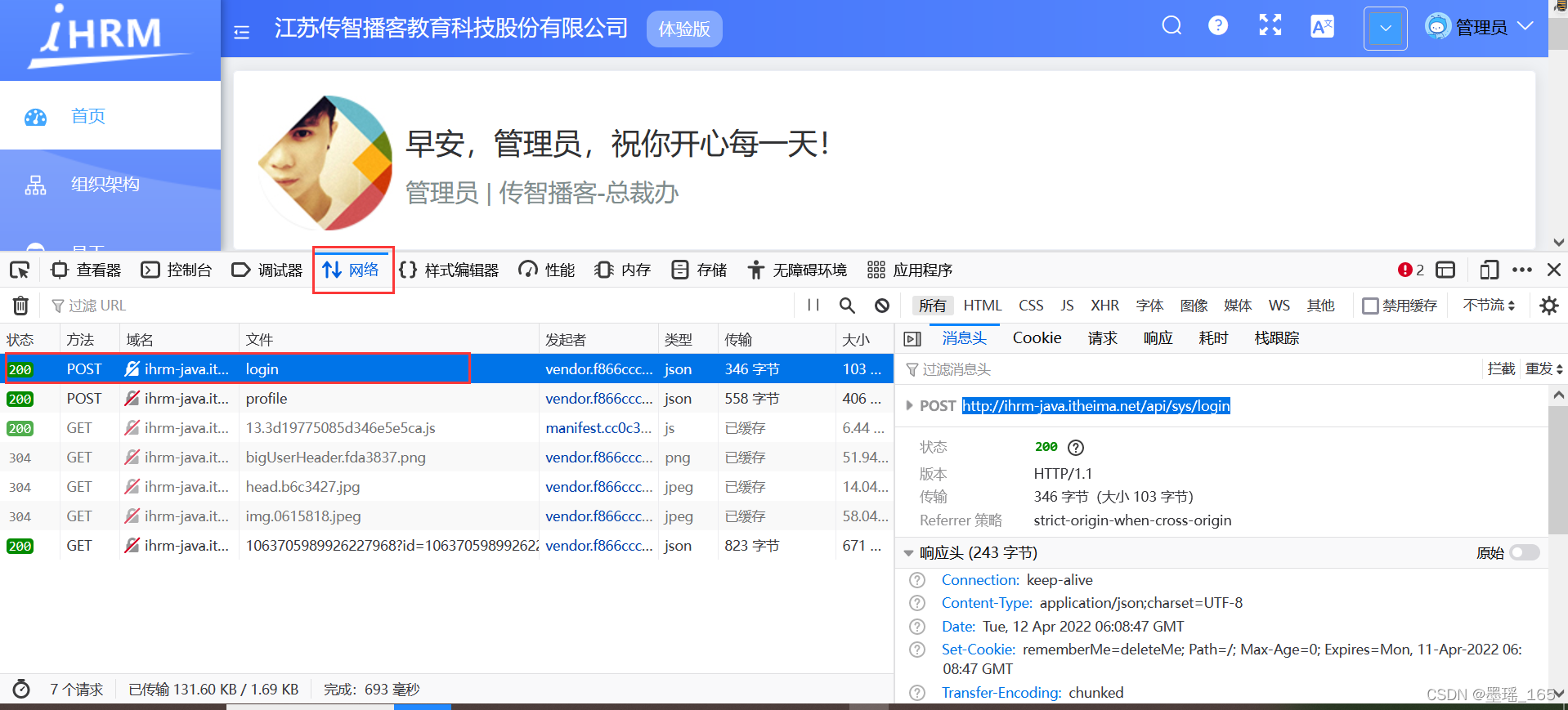This screenshot has height=710, width=1568.
Task: Select the profile request row
Action: pos(446,399)
